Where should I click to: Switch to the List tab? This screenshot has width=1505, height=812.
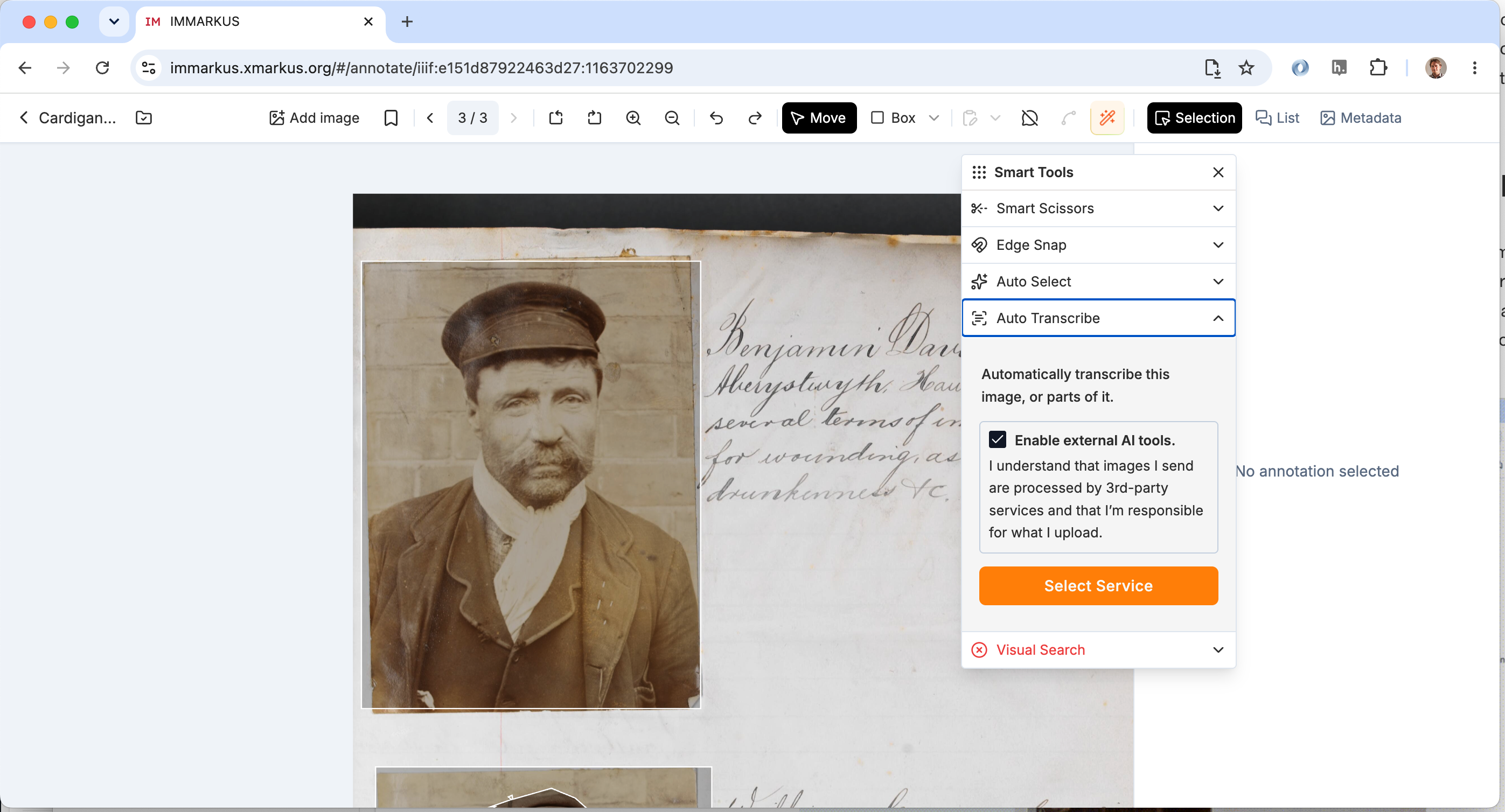pyautogui.click(x=1277, y=118)
